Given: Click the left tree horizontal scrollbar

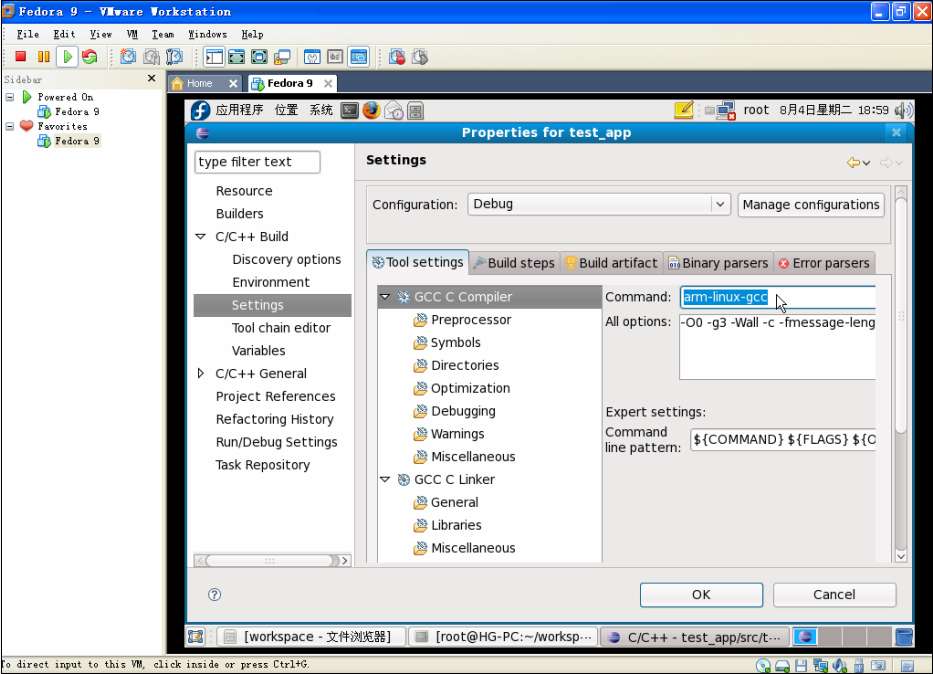Looking at the screenshot, I should tap(273, 560).
